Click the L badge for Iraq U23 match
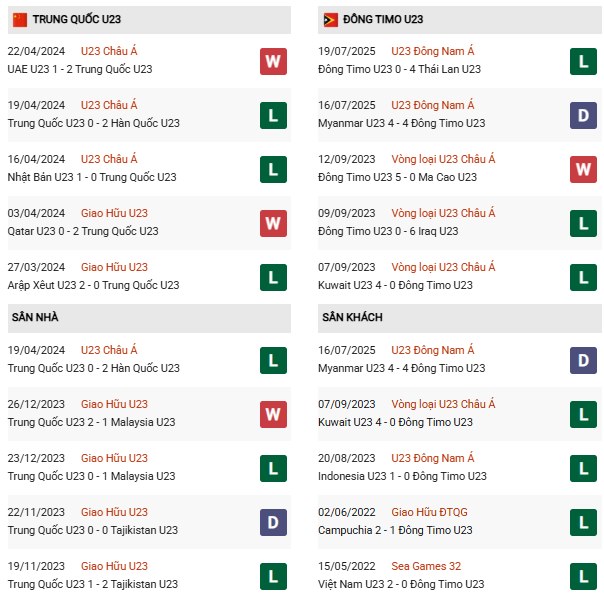This screenshot has height=601, width=604. (584, 223)
